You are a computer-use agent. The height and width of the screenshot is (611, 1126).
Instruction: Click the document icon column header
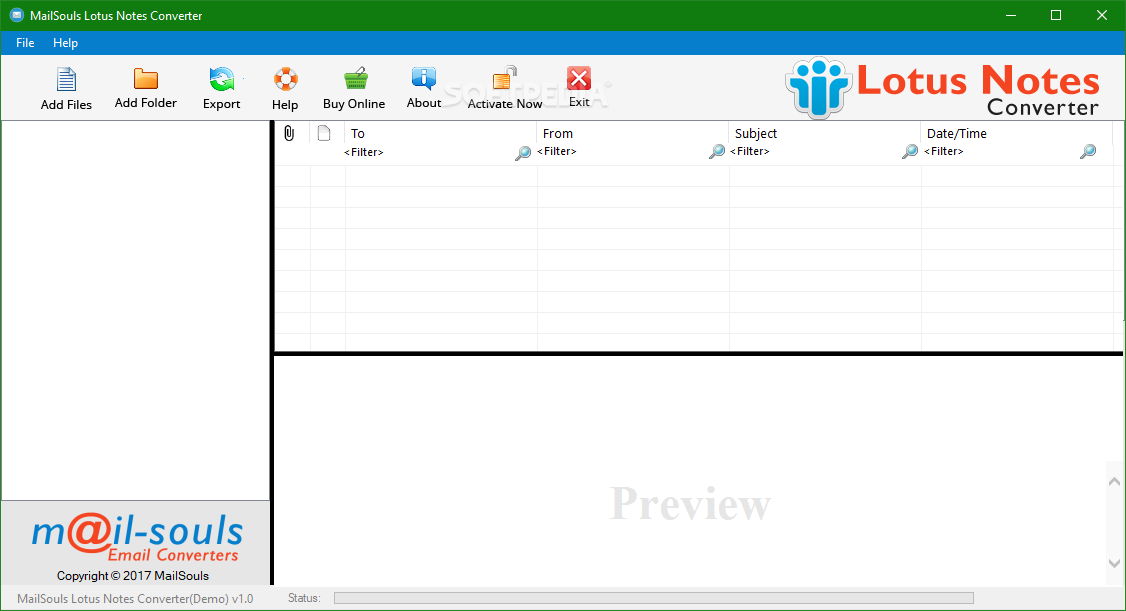324,133
